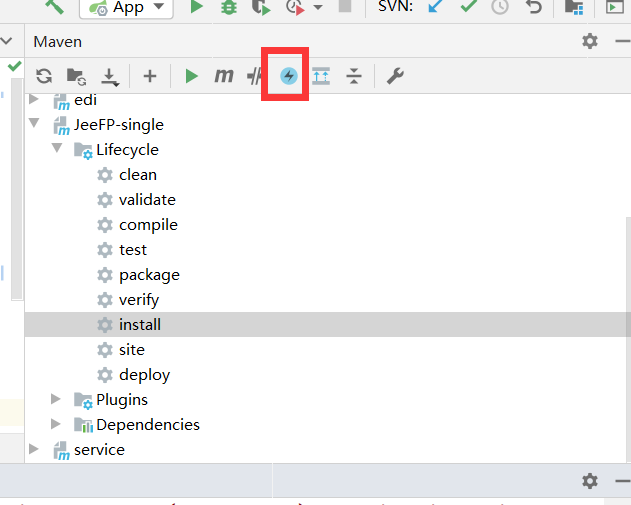Select the verify lifecycle goal

139,300
